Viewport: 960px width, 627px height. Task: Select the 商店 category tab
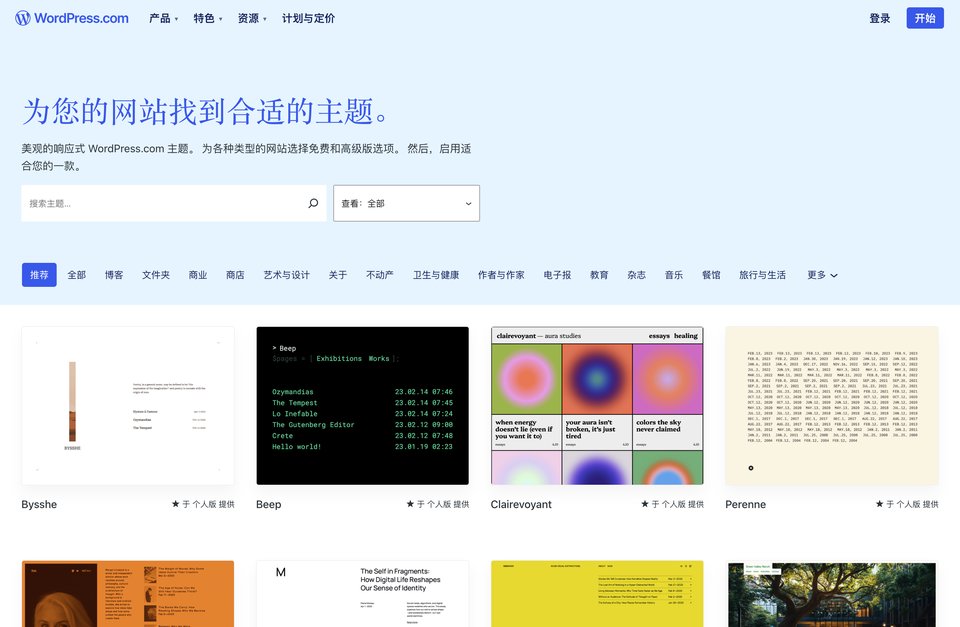(x=235, y=275)
